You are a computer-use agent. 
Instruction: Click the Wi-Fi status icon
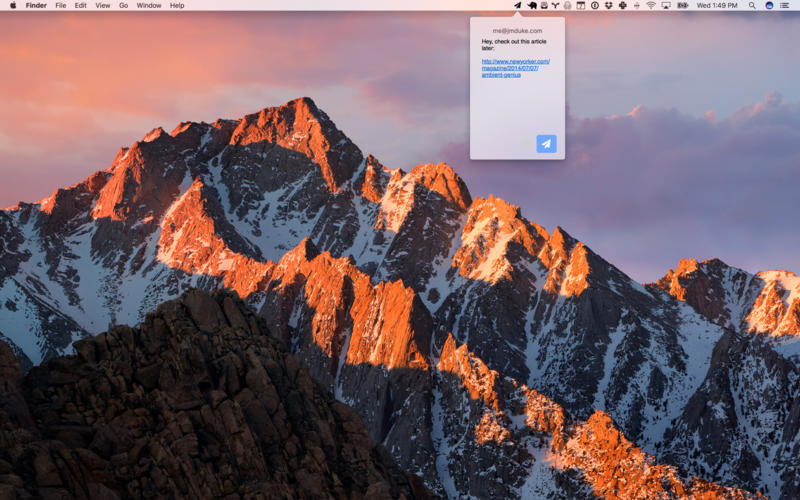tap(651, 5)
